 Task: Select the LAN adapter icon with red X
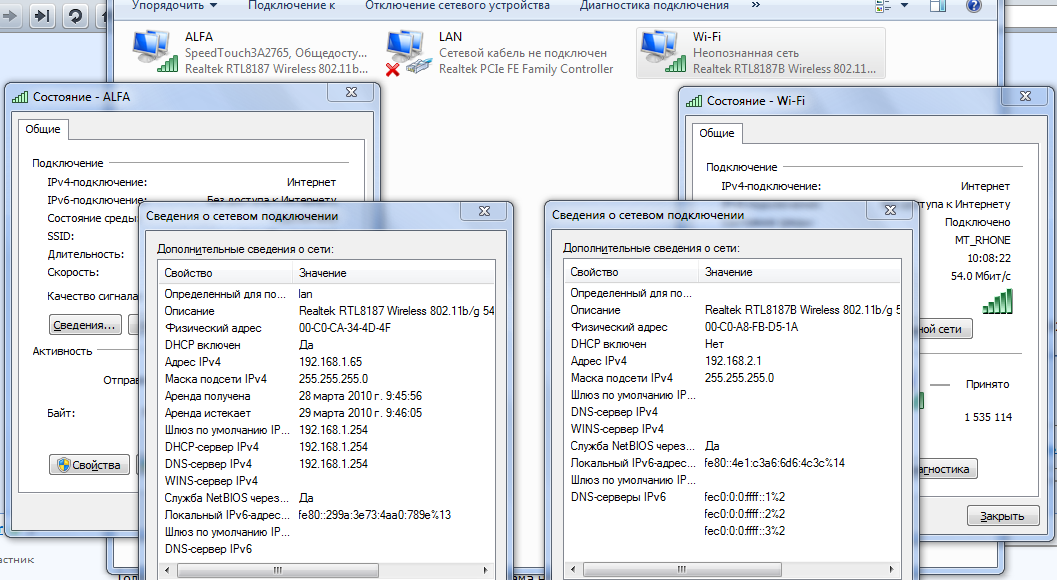pos(409,53)
